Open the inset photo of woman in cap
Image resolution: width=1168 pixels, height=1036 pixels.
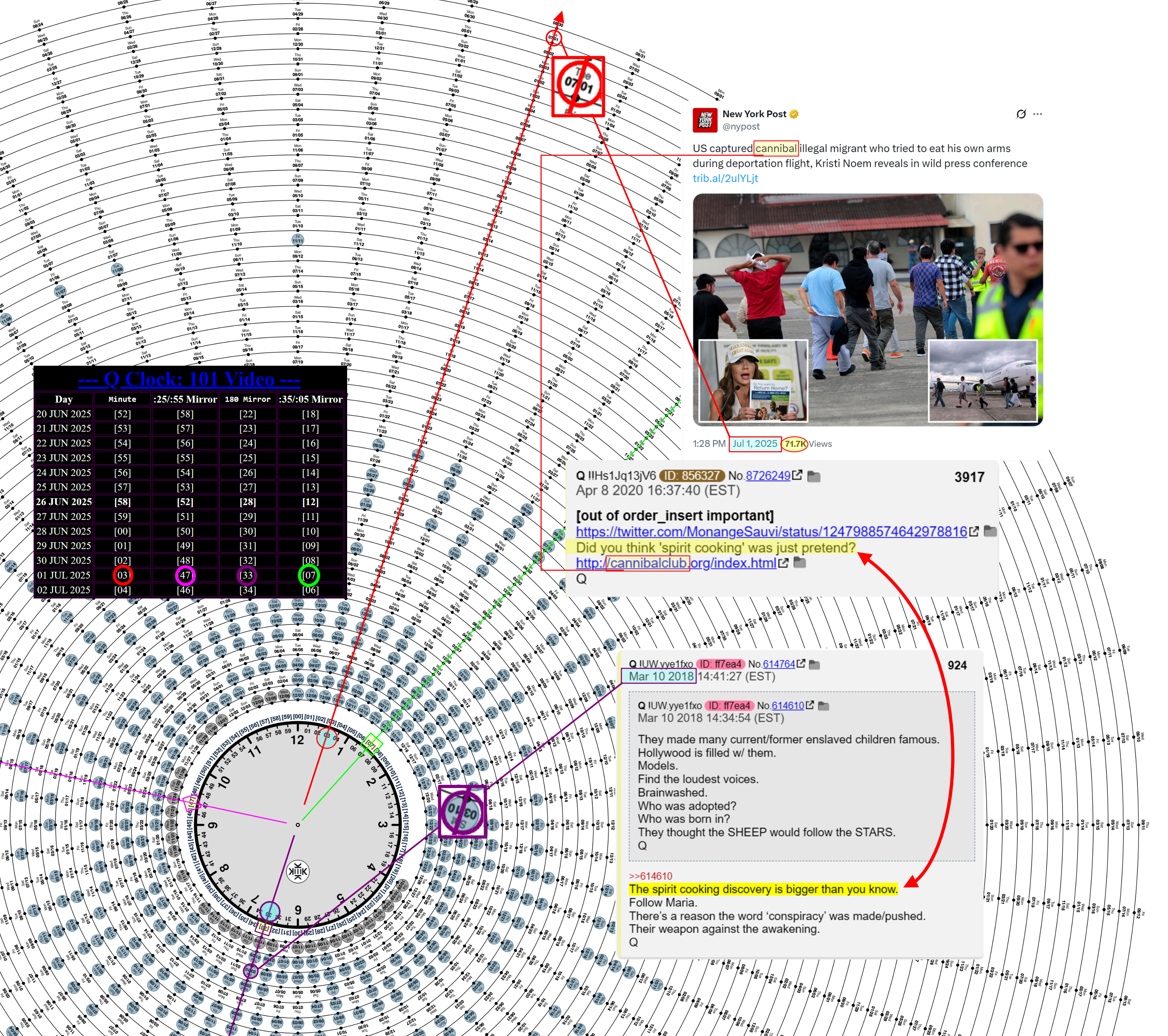pyautogui.click(x=754, y=381)
